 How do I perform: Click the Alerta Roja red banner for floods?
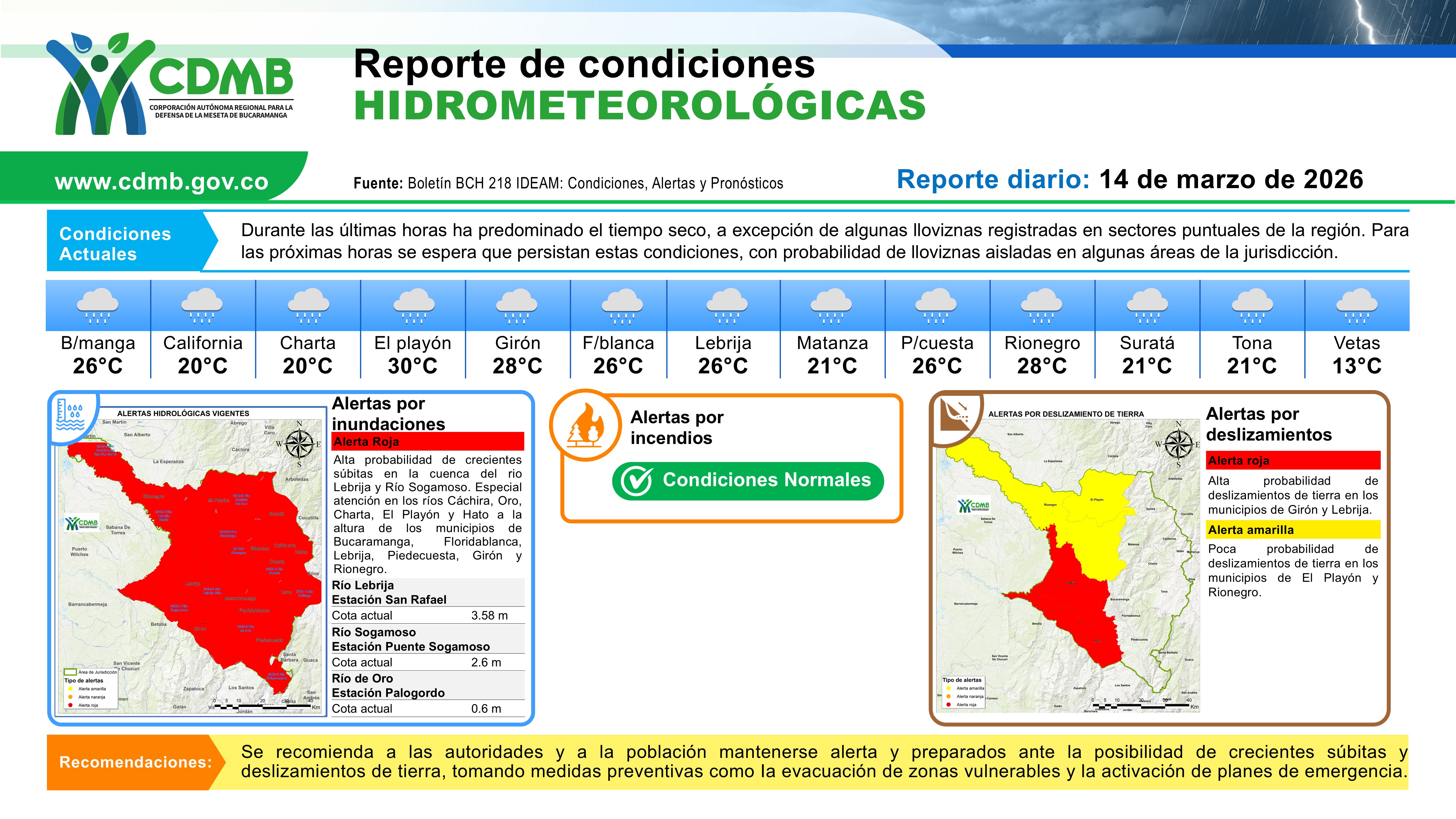pyautogui.click(x=428, y=442)
